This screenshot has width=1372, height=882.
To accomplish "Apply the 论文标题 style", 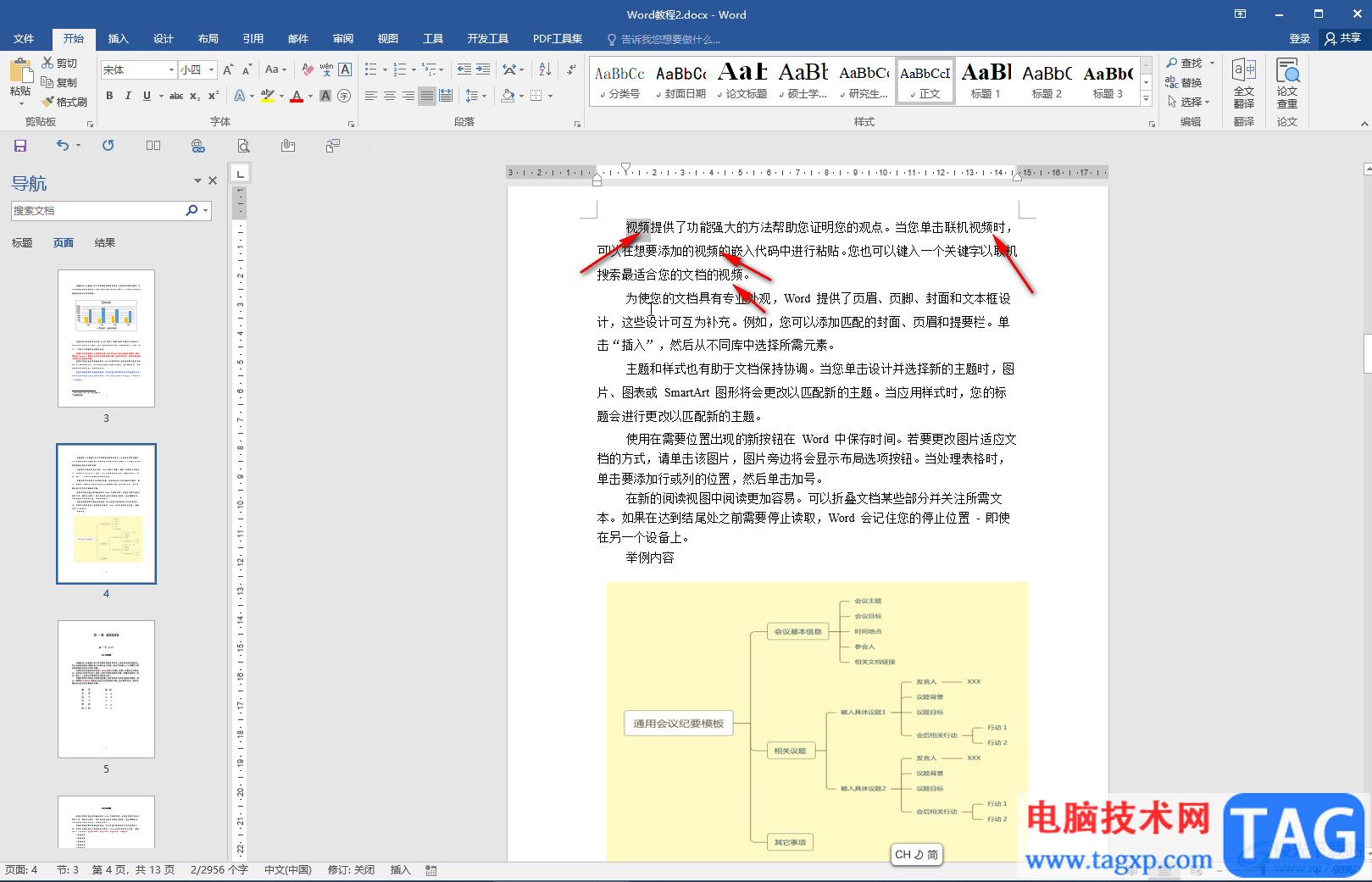I will pos(742,82).
